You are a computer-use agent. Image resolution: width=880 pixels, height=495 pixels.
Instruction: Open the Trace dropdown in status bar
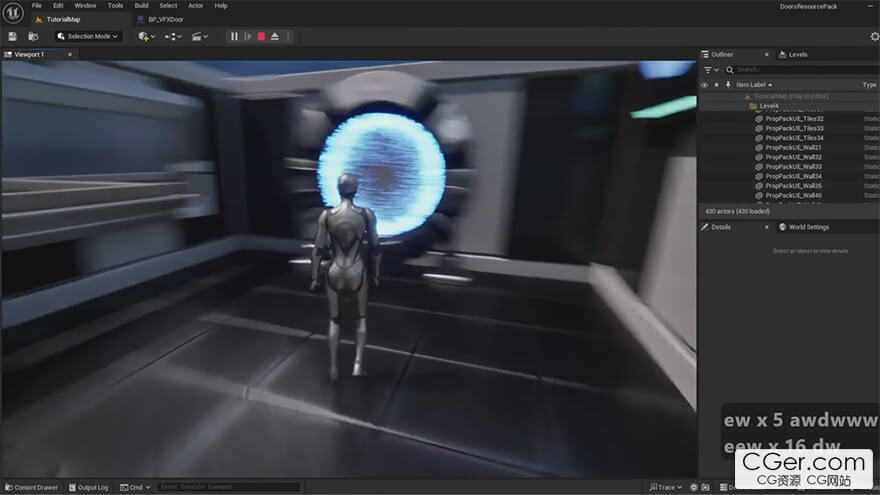point(666,488)
